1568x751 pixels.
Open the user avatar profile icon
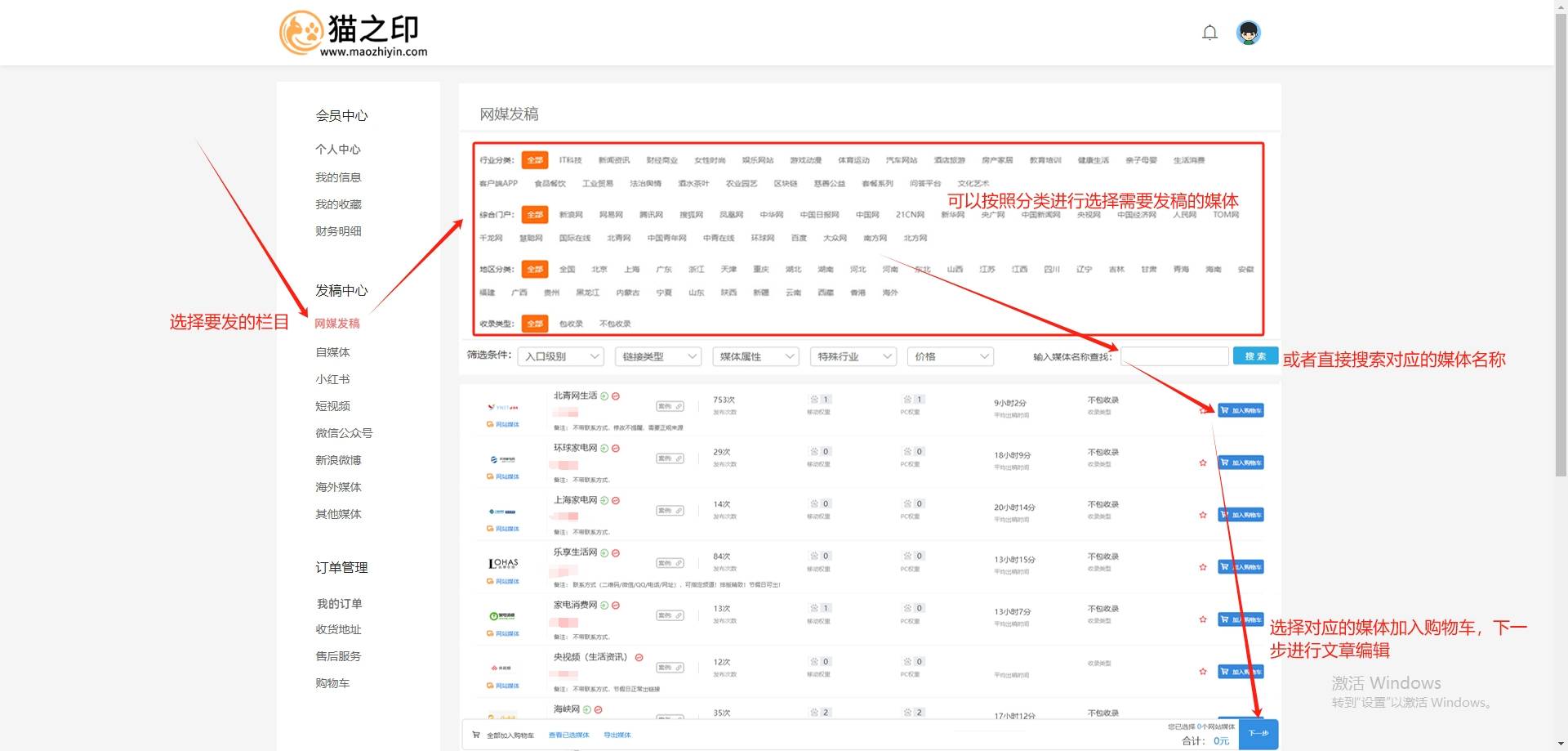1248,33
